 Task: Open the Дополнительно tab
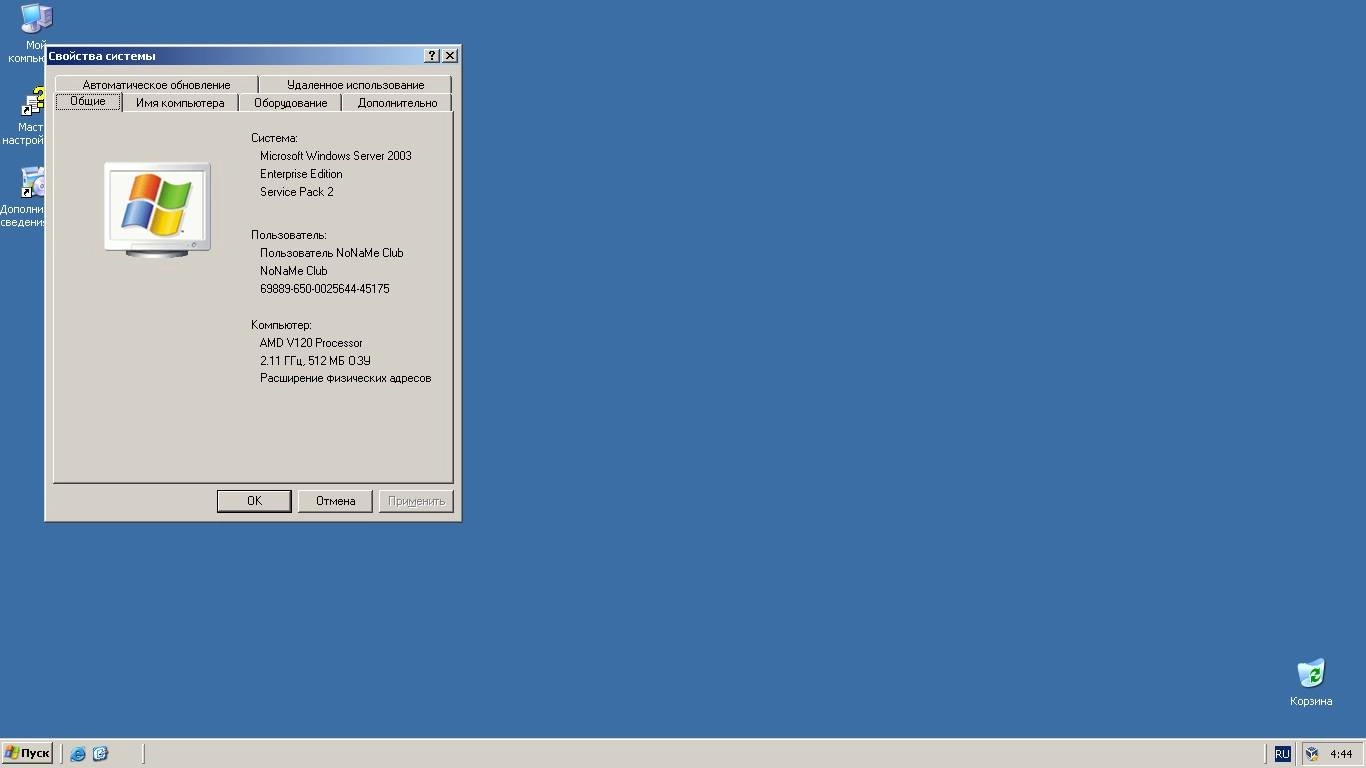(397, 103)
